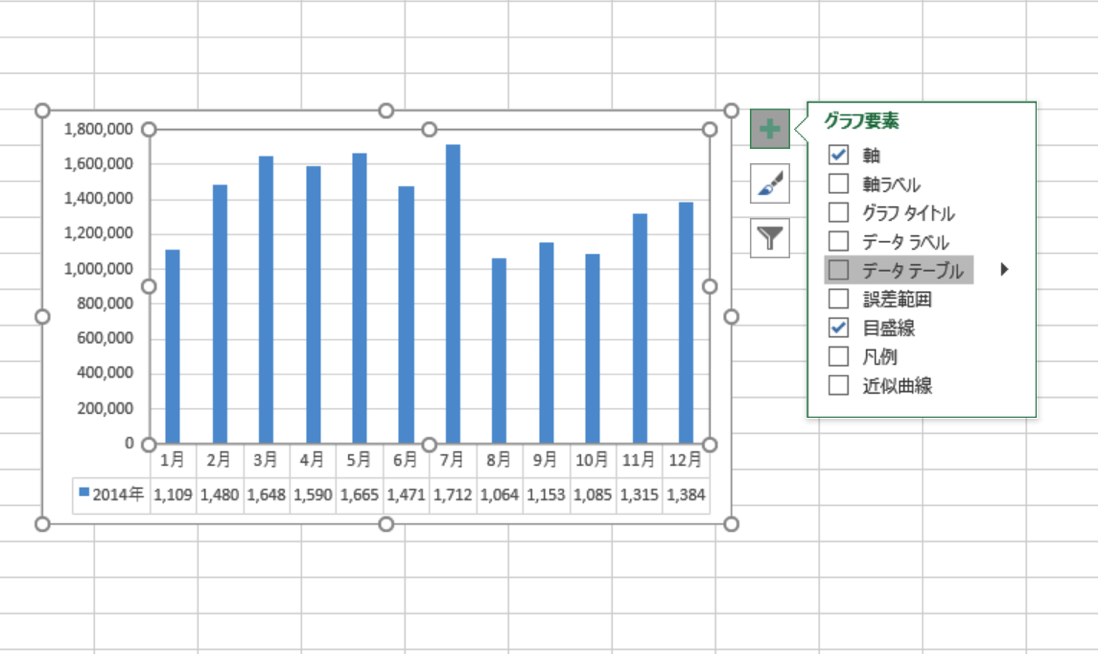The height and width of the screenshot is (654, 1098).
Task: Click the 11月 bar in the chart
Action: (640, 329)
